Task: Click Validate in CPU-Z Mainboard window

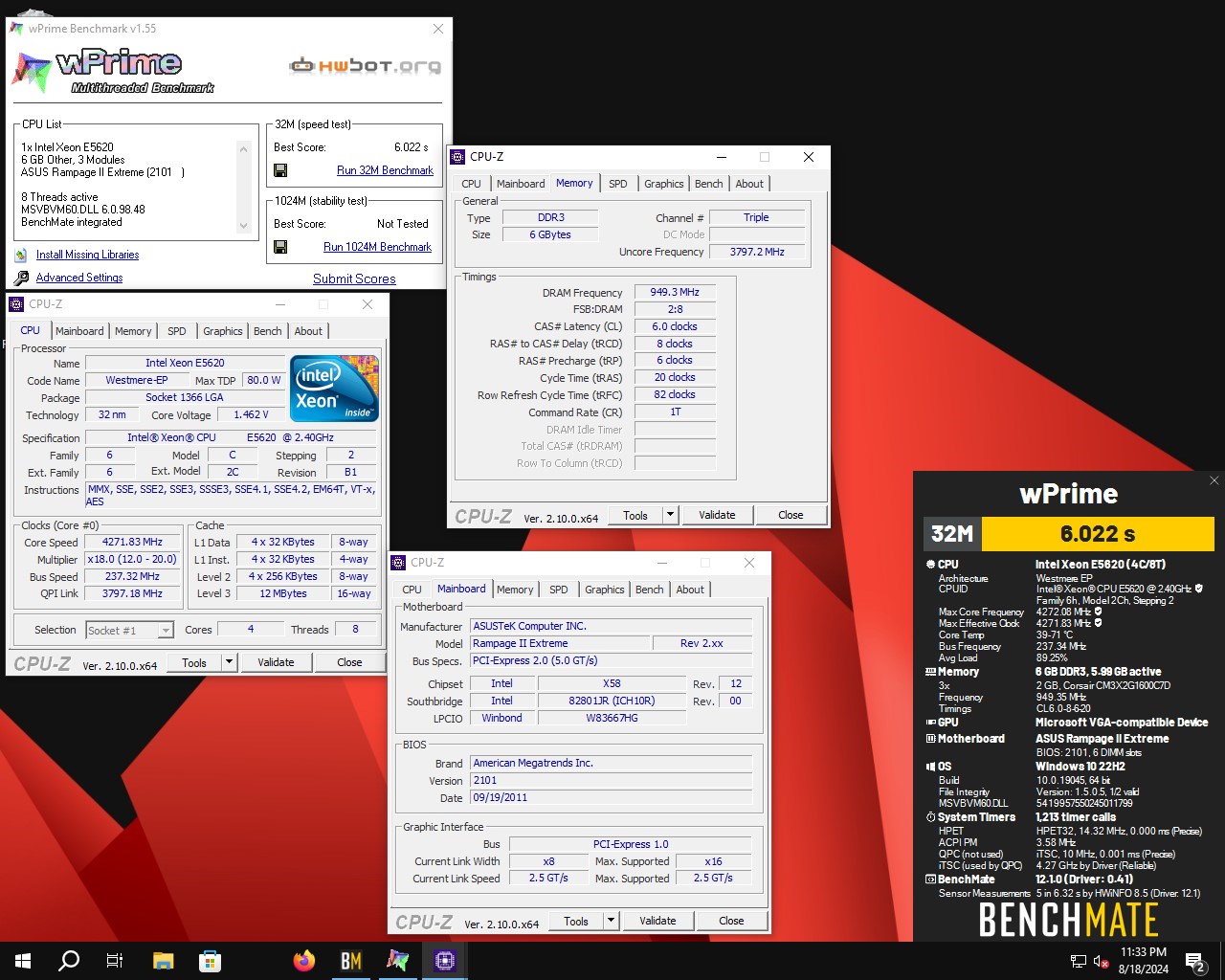Action: 657,921
